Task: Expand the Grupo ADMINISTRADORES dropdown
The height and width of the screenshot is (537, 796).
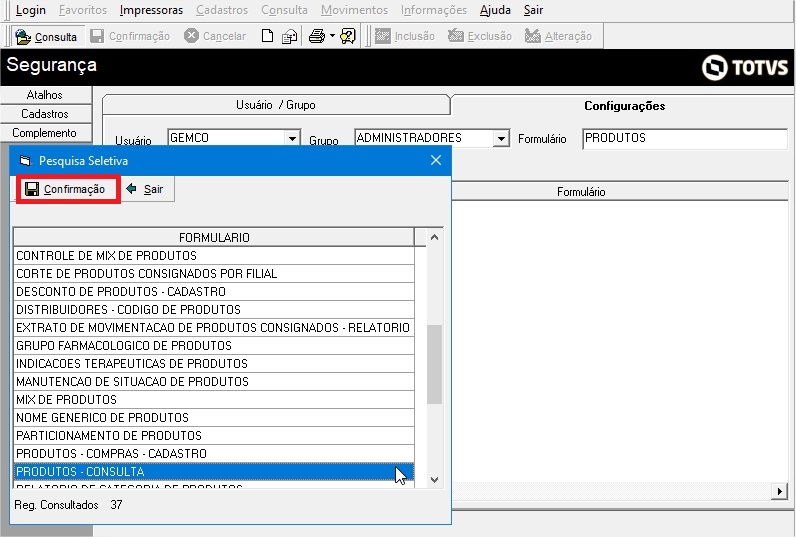Action: pyautogui.click(x=501, y=138)
